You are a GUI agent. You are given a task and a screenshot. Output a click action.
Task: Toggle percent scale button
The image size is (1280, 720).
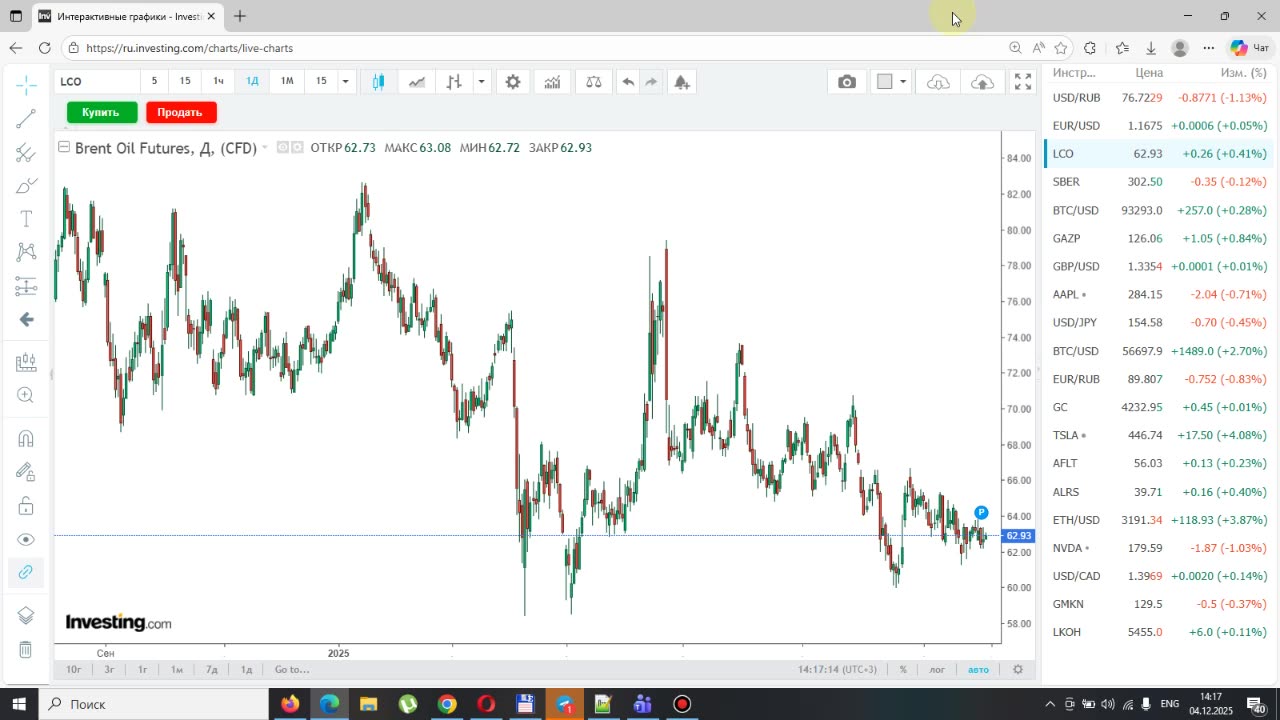(903, 670)
